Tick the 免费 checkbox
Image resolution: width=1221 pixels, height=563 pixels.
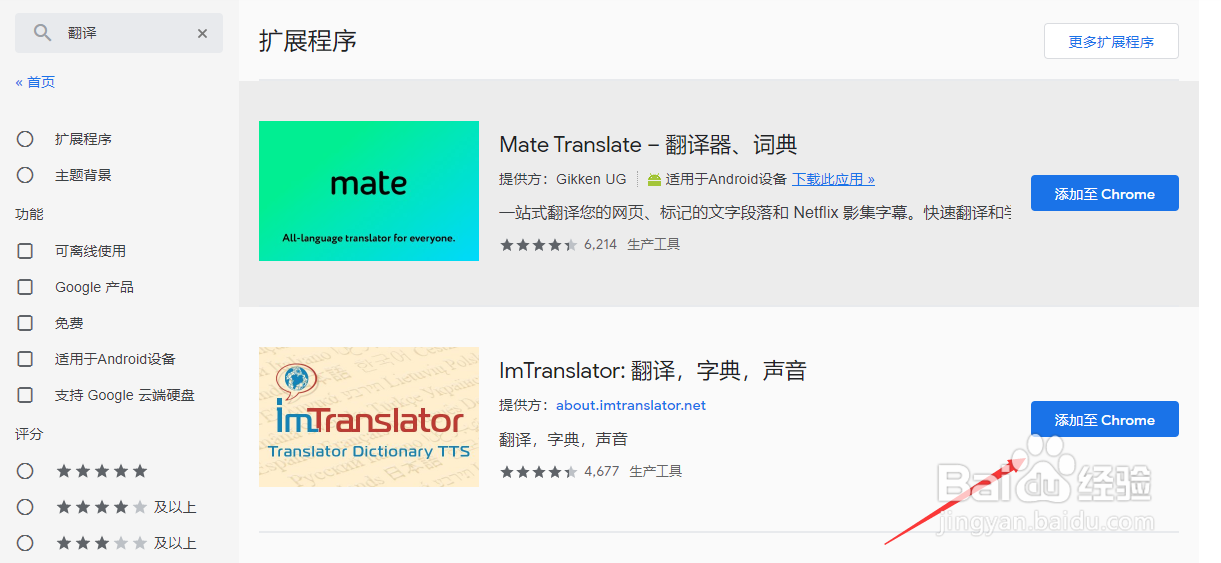(x=25, y=323)
